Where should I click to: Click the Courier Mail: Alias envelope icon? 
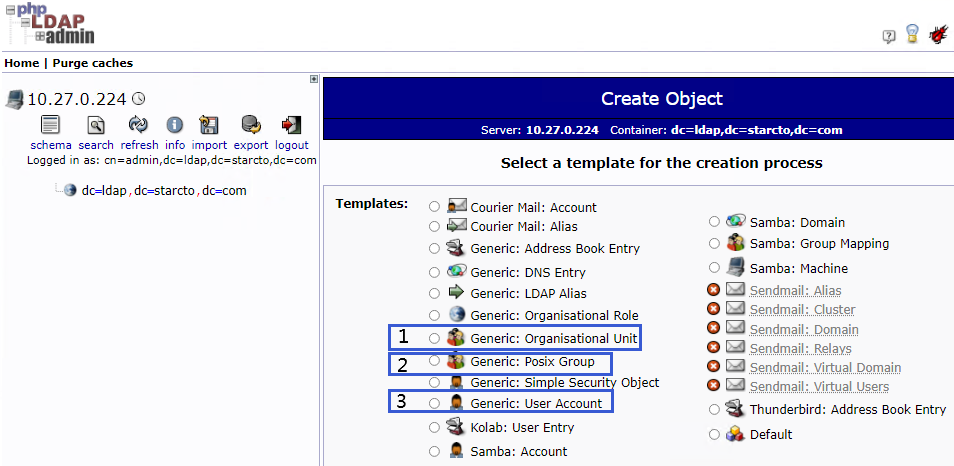pos(456,226)
